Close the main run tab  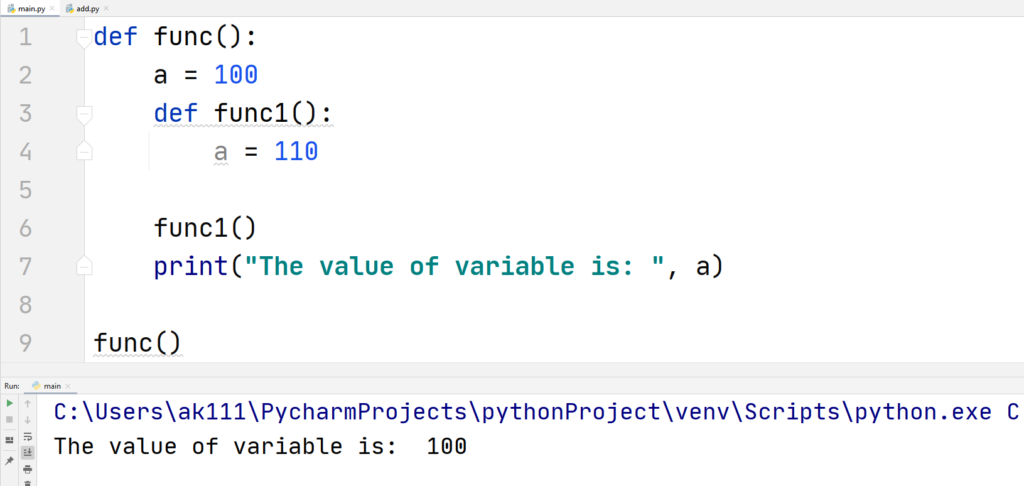[68, 386]
